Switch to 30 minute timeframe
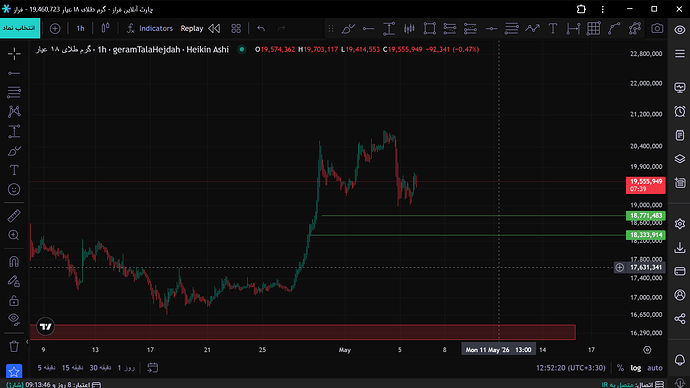Image resolution: width=690 pixels, height=388 pixels. 100,368
